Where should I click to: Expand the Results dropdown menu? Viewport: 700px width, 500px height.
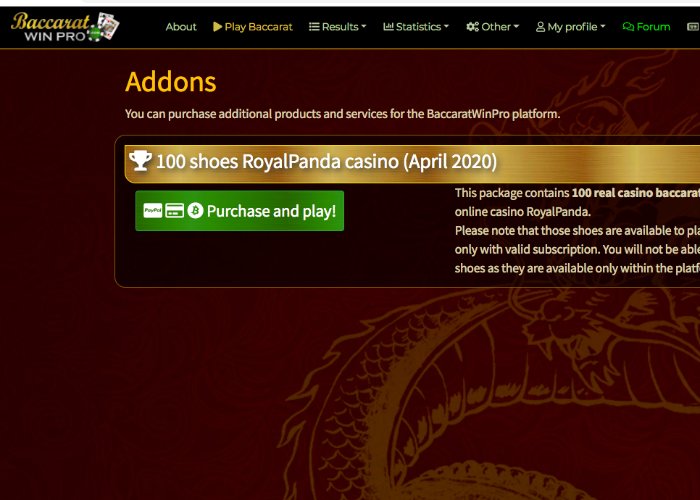(x=338, y=27)
